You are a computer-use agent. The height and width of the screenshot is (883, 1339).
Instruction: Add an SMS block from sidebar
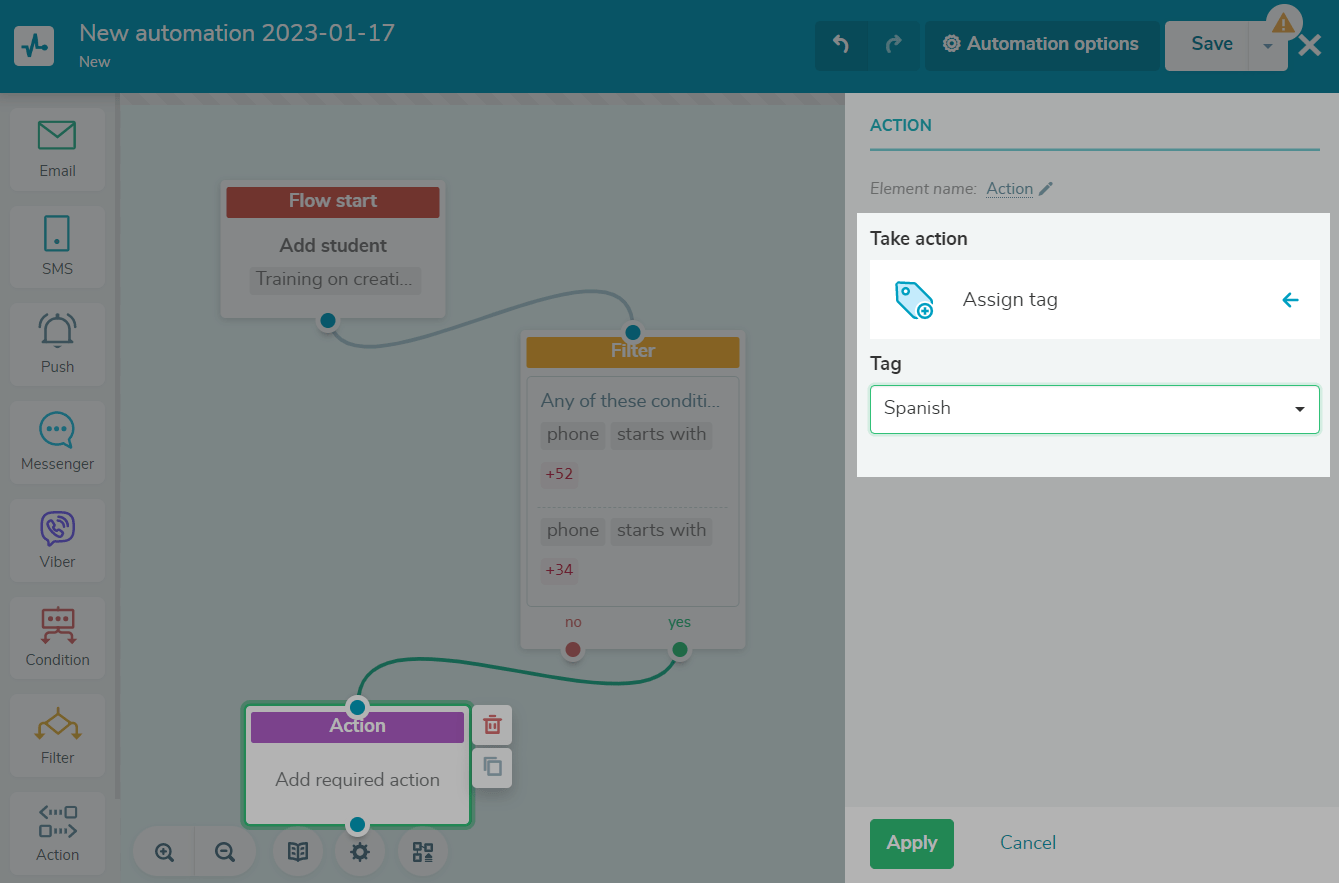[57, 247]
